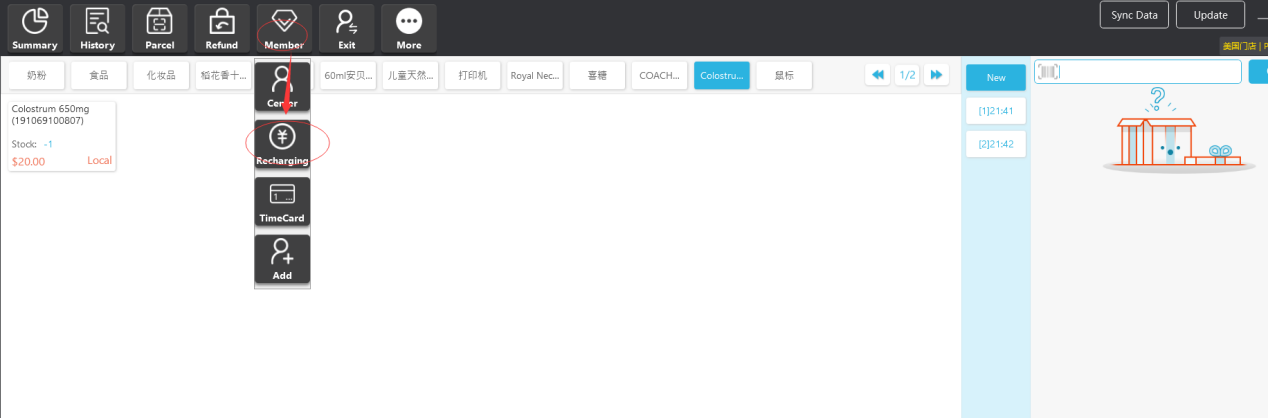Open the Summary report icon
The image size is (1268, 418).
35,28
